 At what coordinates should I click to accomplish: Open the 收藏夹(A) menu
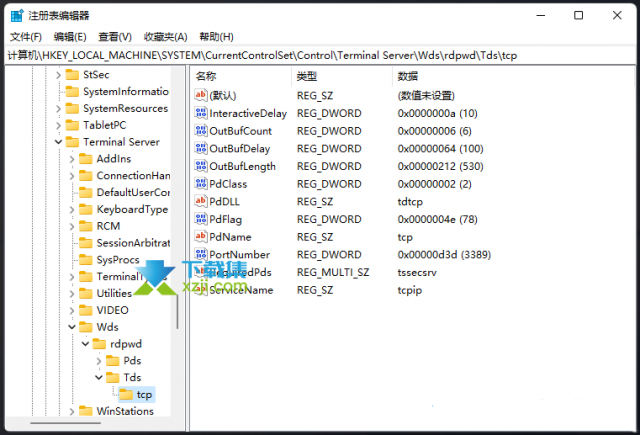point(164,37)
